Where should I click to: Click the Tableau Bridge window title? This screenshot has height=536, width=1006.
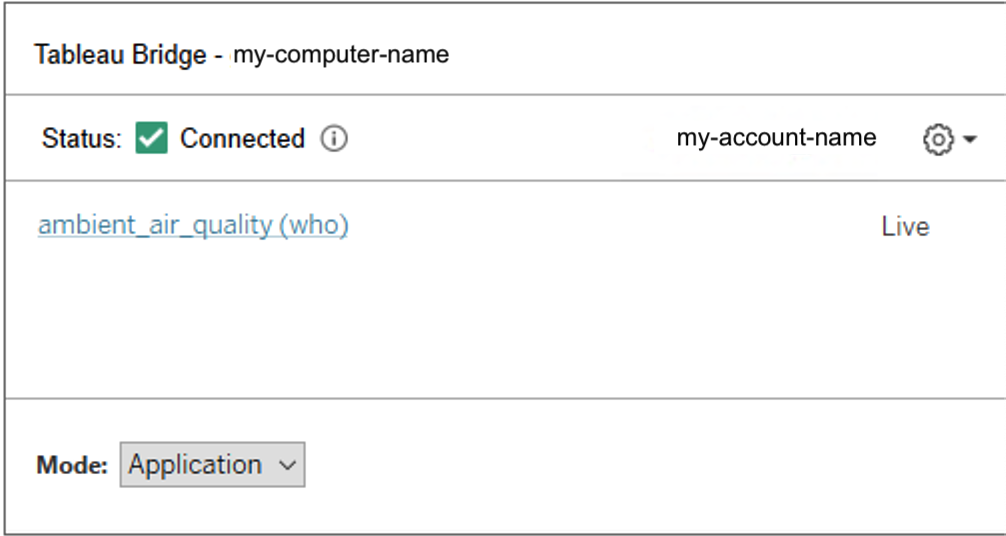click(x=242, y=55)
